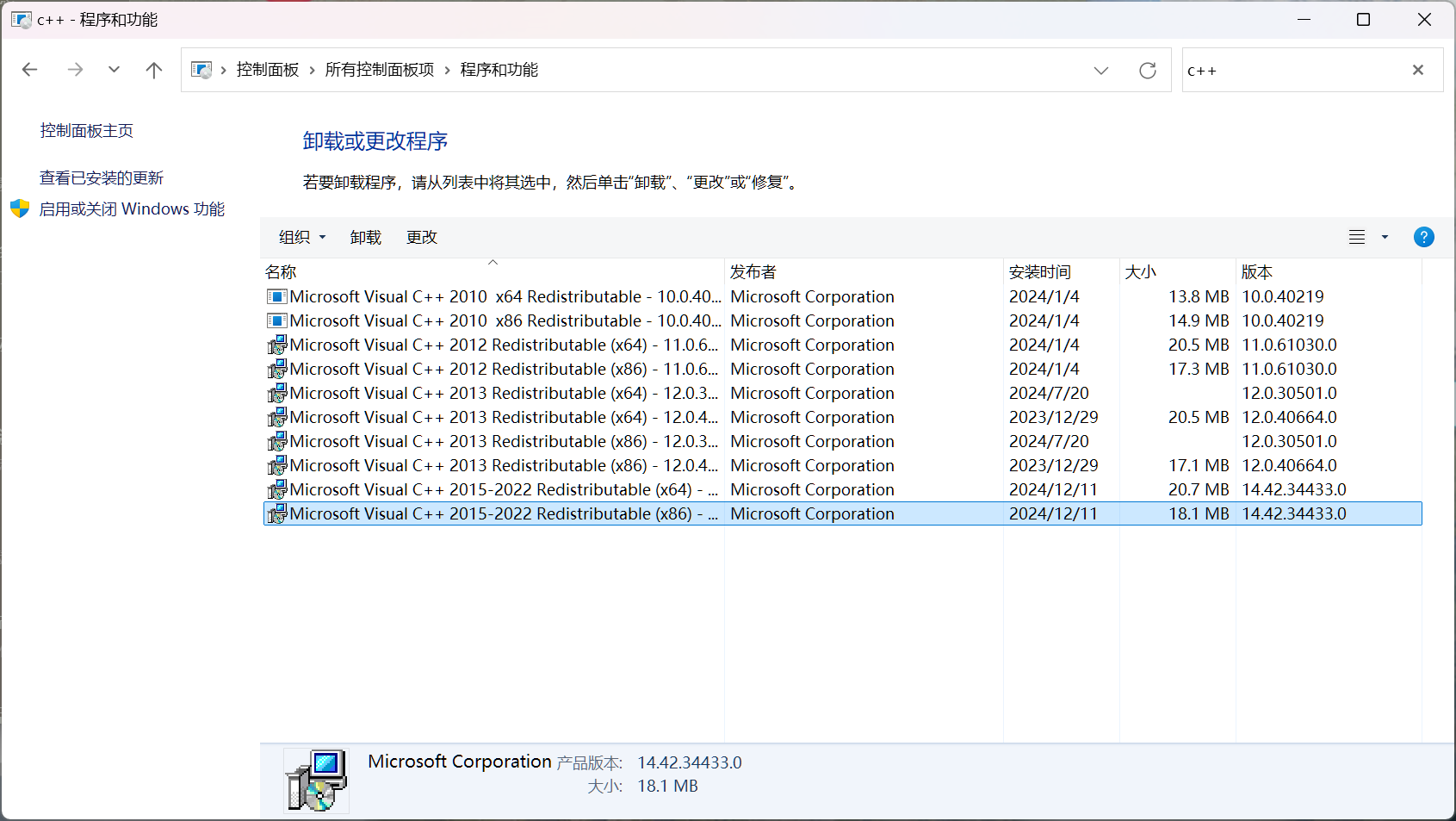Click the shield icon beside Windows 功能
Image resolution: width=1456 pixels, height=821 pixels.
coord(20,208)
